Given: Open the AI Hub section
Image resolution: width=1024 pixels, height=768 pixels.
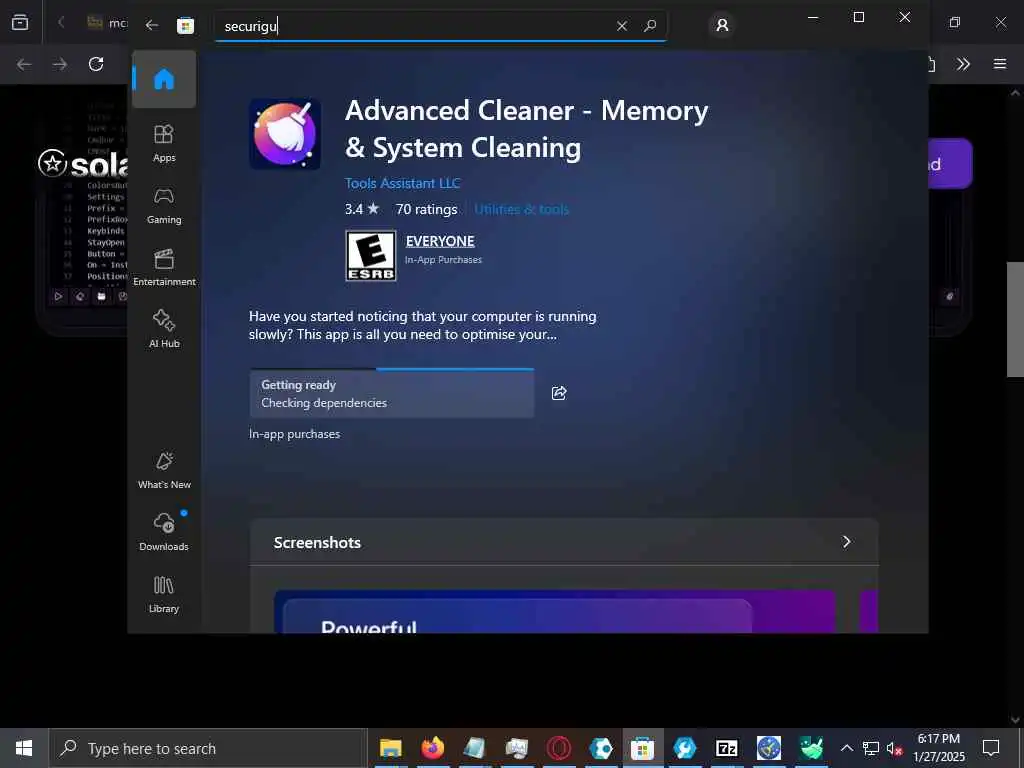Looking at the screenshot, I should coord(164,329).
